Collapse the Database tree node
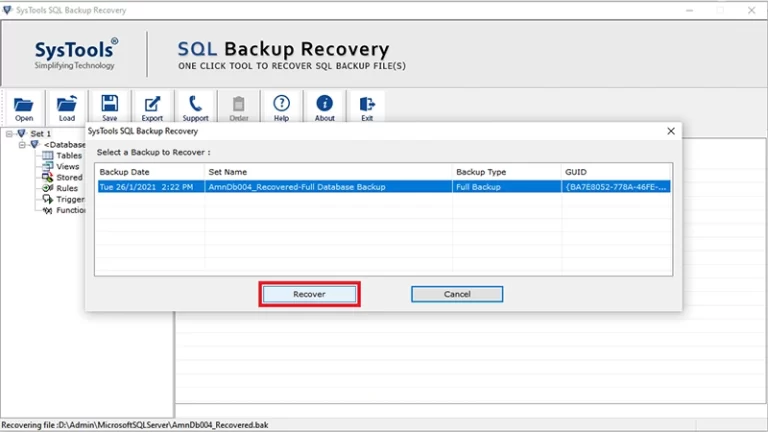Image resolution: width=768 pixels, height=432 pixels. pos(22,144)
